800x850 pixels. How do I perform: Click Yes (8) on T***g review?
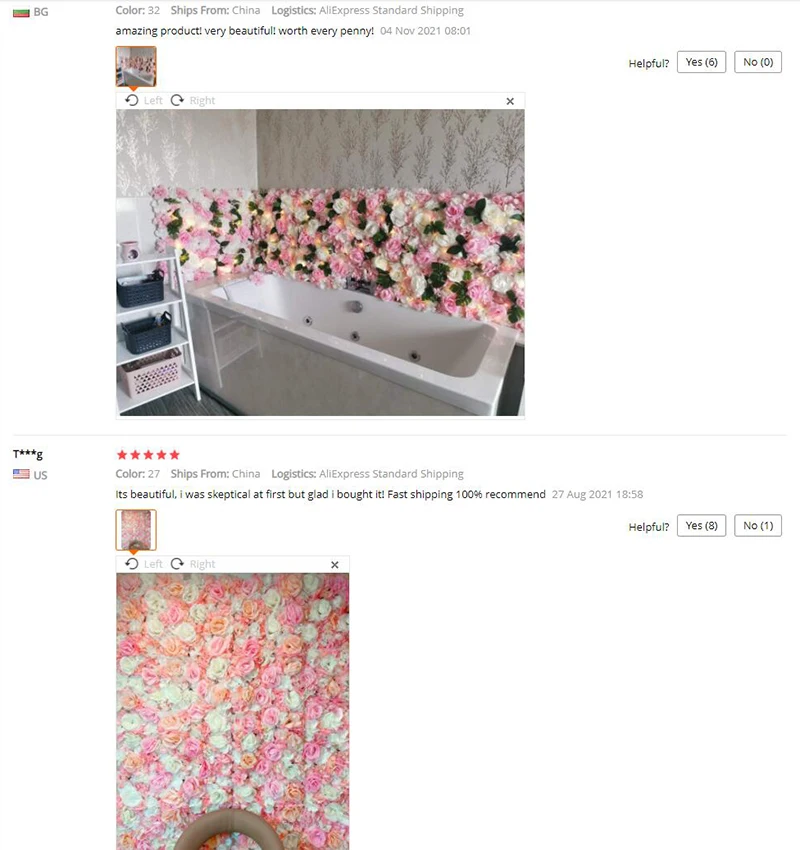(701, 526)
